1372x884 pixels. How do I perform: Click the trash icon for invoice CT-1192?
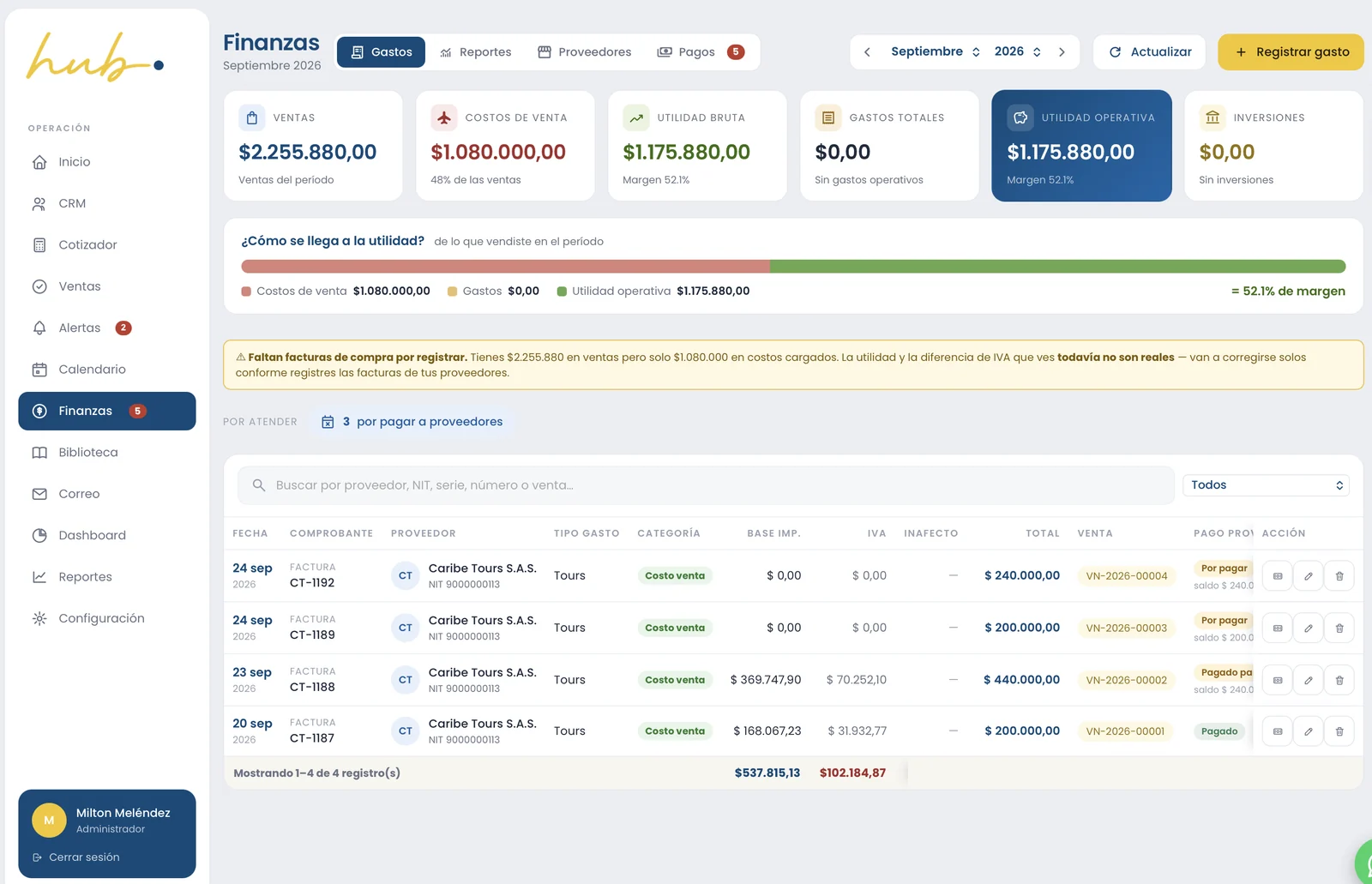point(1339,576)
